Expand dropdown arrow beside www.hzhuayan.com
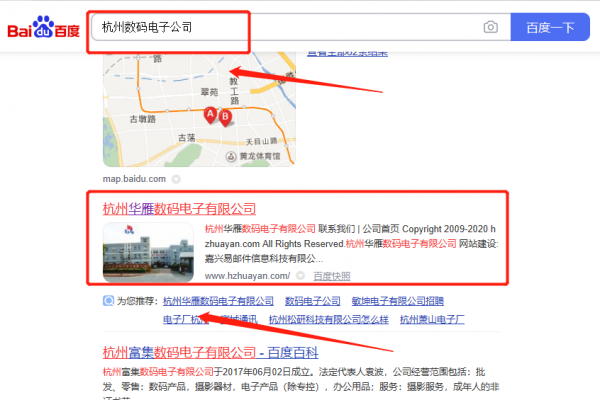The image size is (600, 400). coord(300,276)
